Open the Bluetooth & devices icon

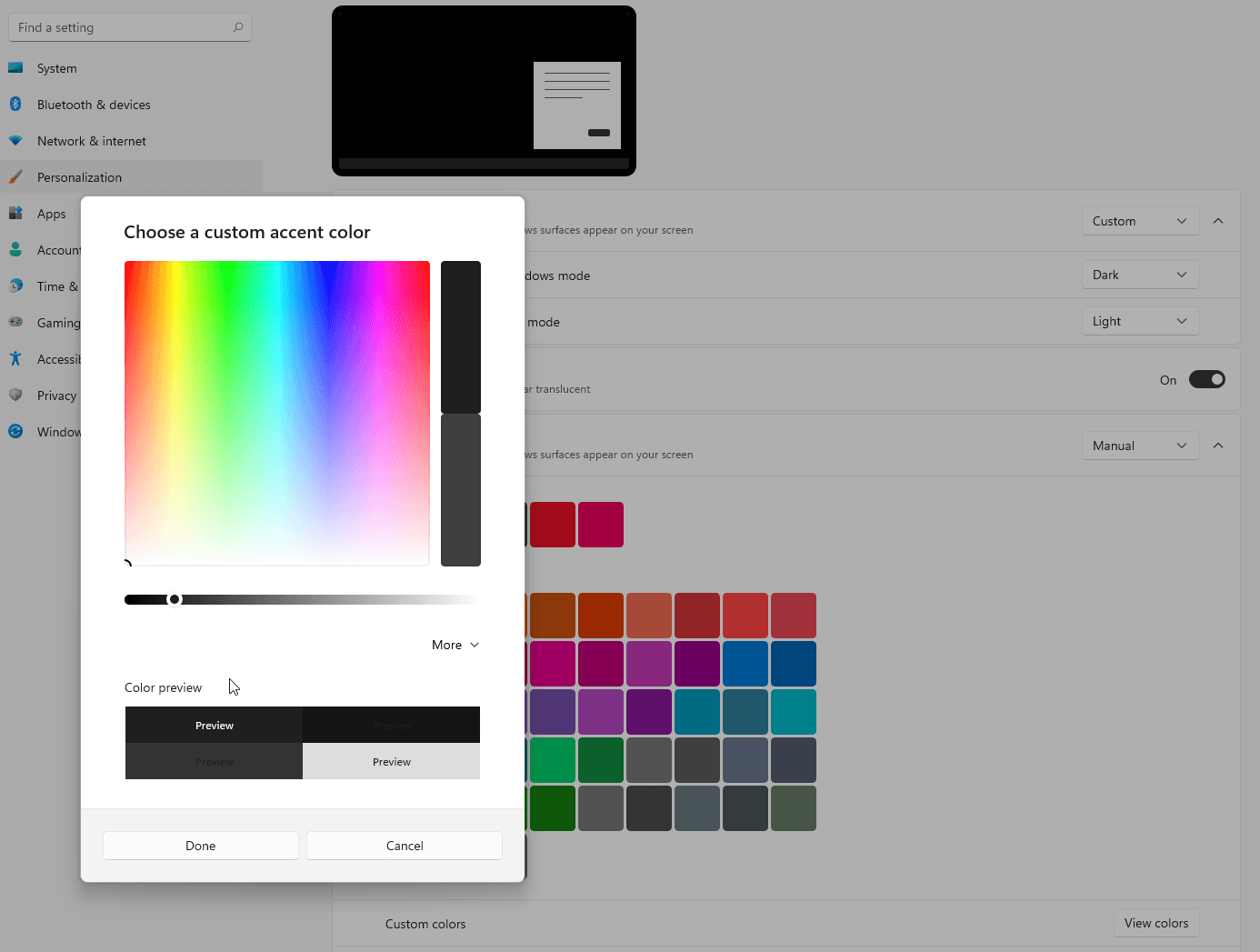15,105
